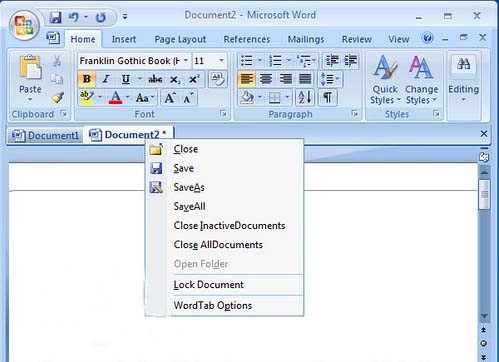
Task: Open Word Help question mark icon
Action: click(427, 38)
